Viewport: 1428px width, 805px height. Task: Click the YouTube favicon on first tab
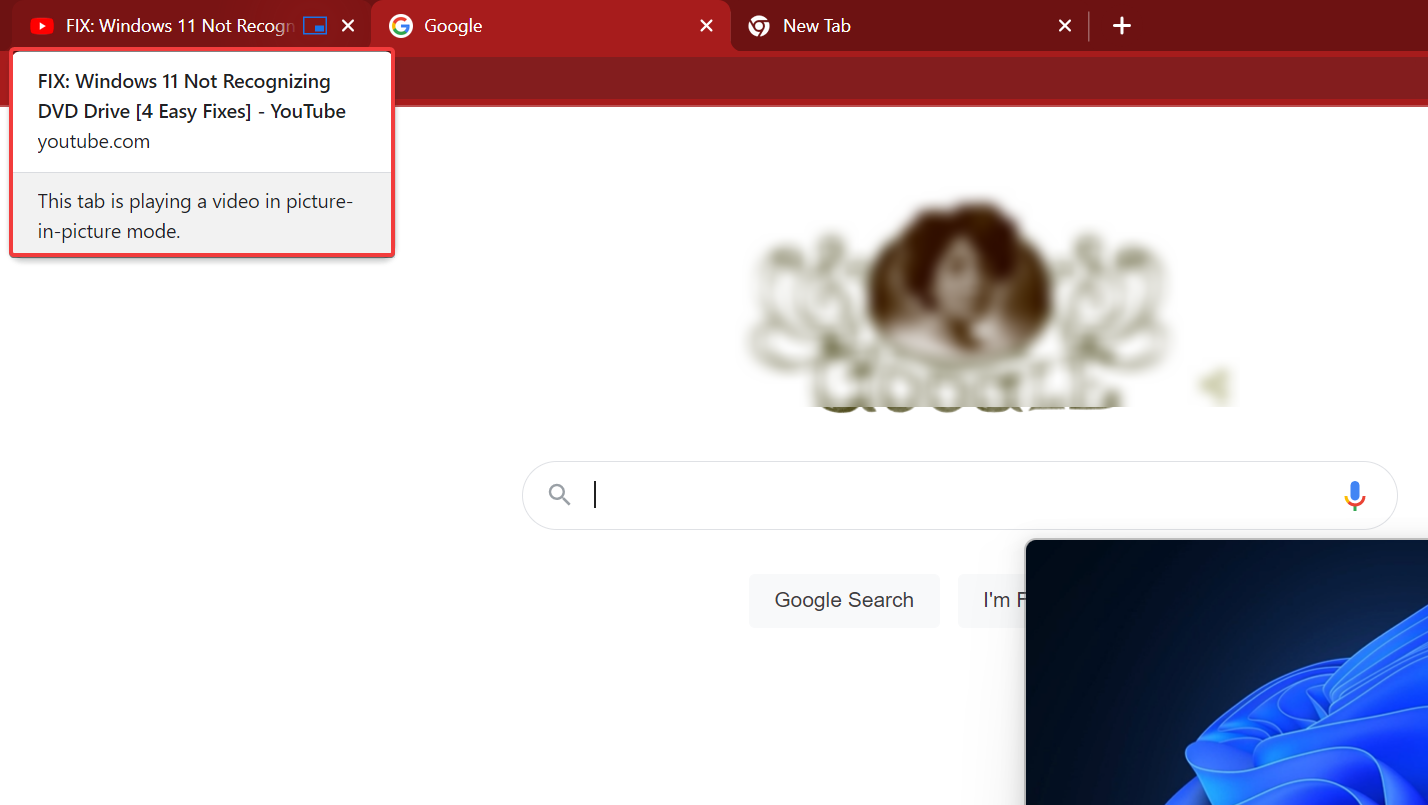[42, 26]
